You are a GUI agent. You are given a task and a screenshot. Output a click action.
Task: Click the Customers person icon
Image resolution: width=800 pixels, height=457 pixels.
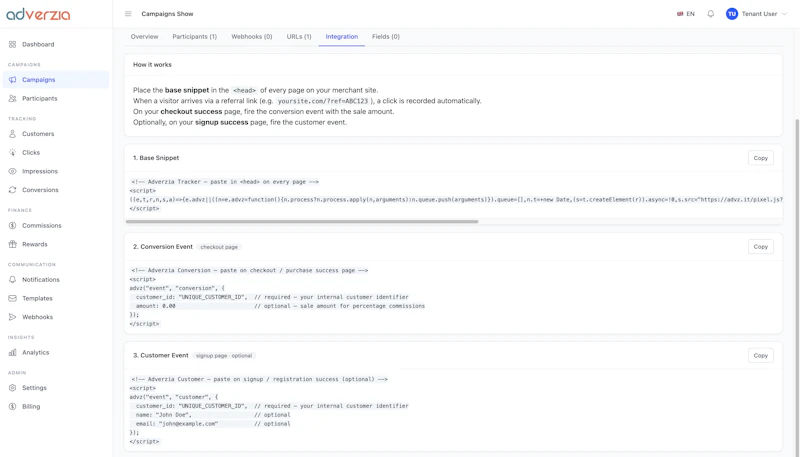[12, 134]
